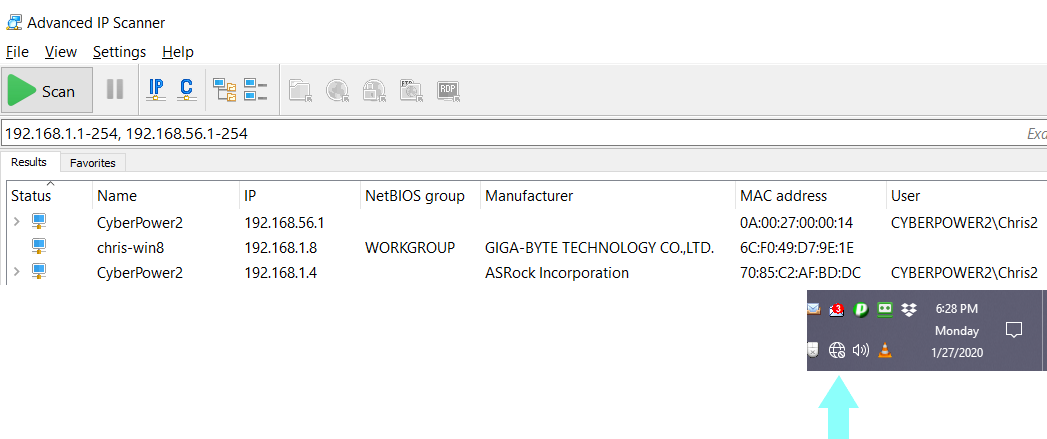Click the browse shared folder toolbar icon

[300, 90]
